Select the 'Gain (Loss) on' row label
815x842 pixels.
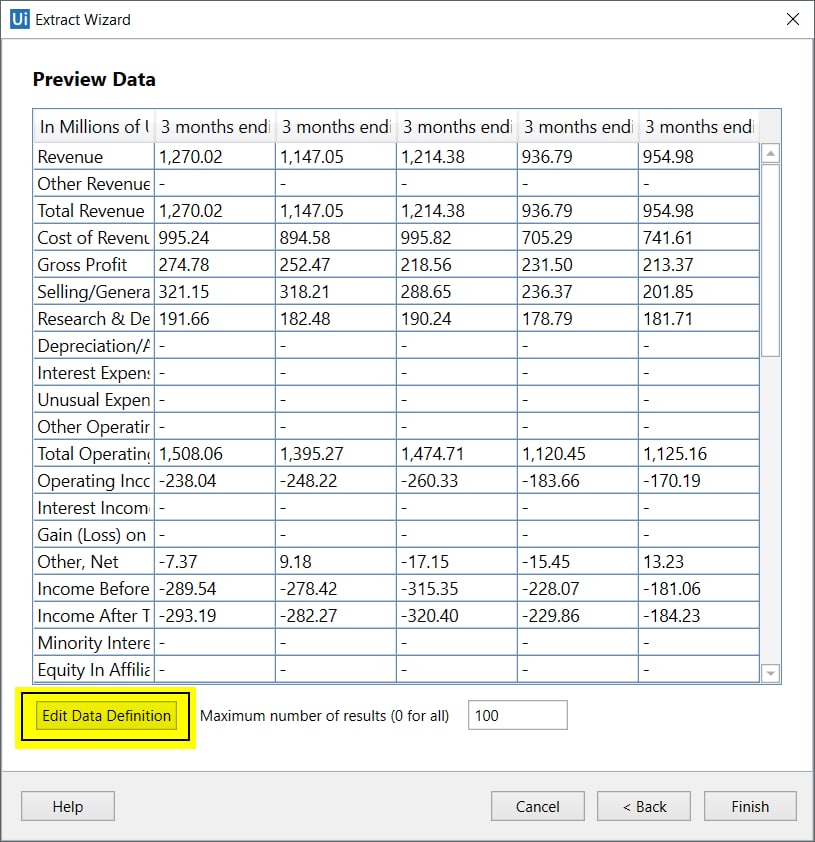click(x=94, y=534)
